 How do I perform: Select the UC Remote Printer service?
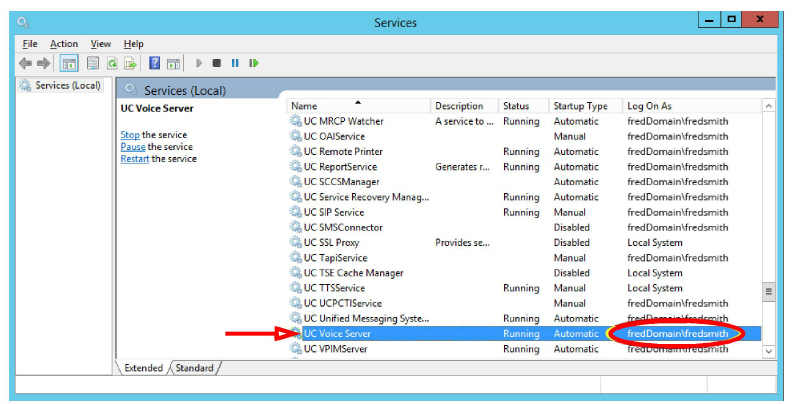[x=524, y=152]
